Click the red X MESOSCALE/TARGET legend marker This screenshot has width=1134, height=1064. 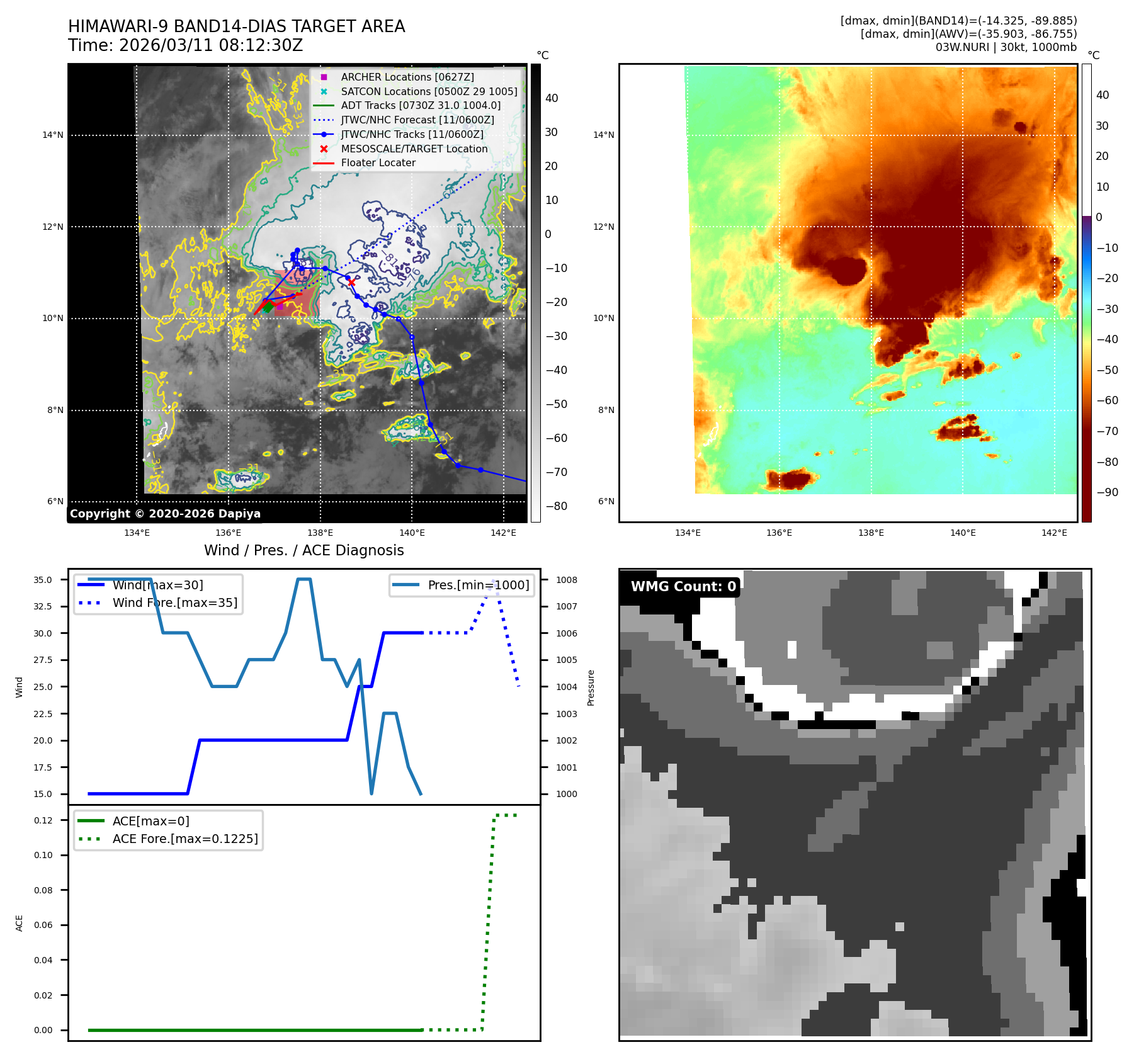(x=324, y=149)
